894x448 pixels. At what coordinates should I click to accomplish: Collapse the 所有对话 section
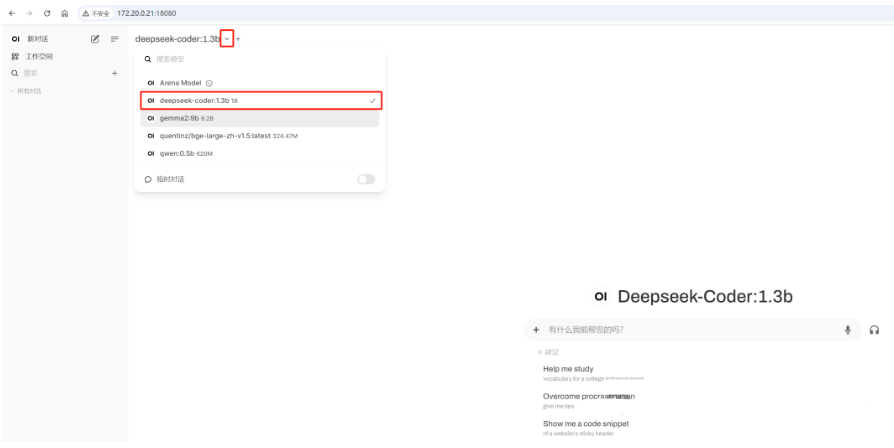(26, 91)
